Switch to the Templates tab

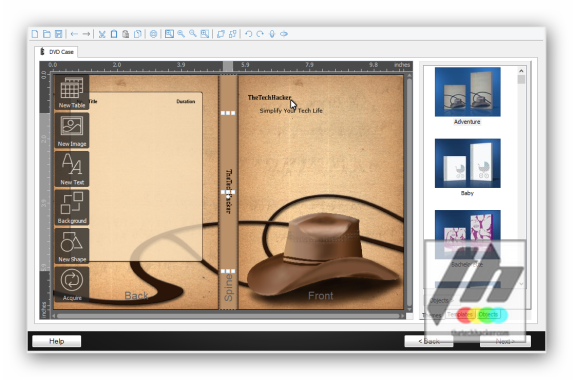(x=460, y=314)
